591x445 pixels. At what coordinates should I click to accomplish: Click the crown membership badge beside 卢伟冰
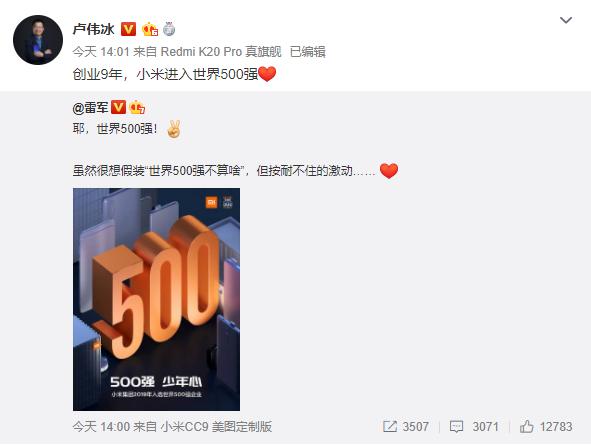[150, 29]
